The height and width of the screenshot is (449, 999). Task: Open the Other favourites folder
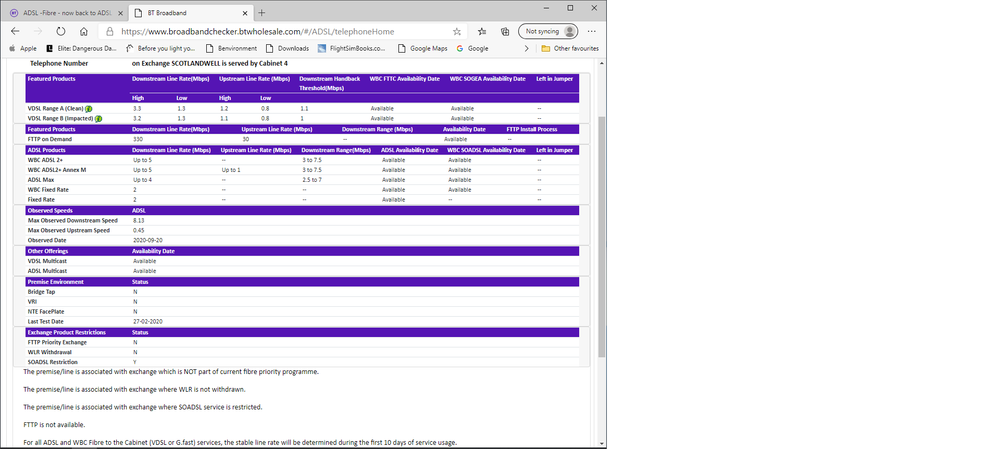pos(570,47)
